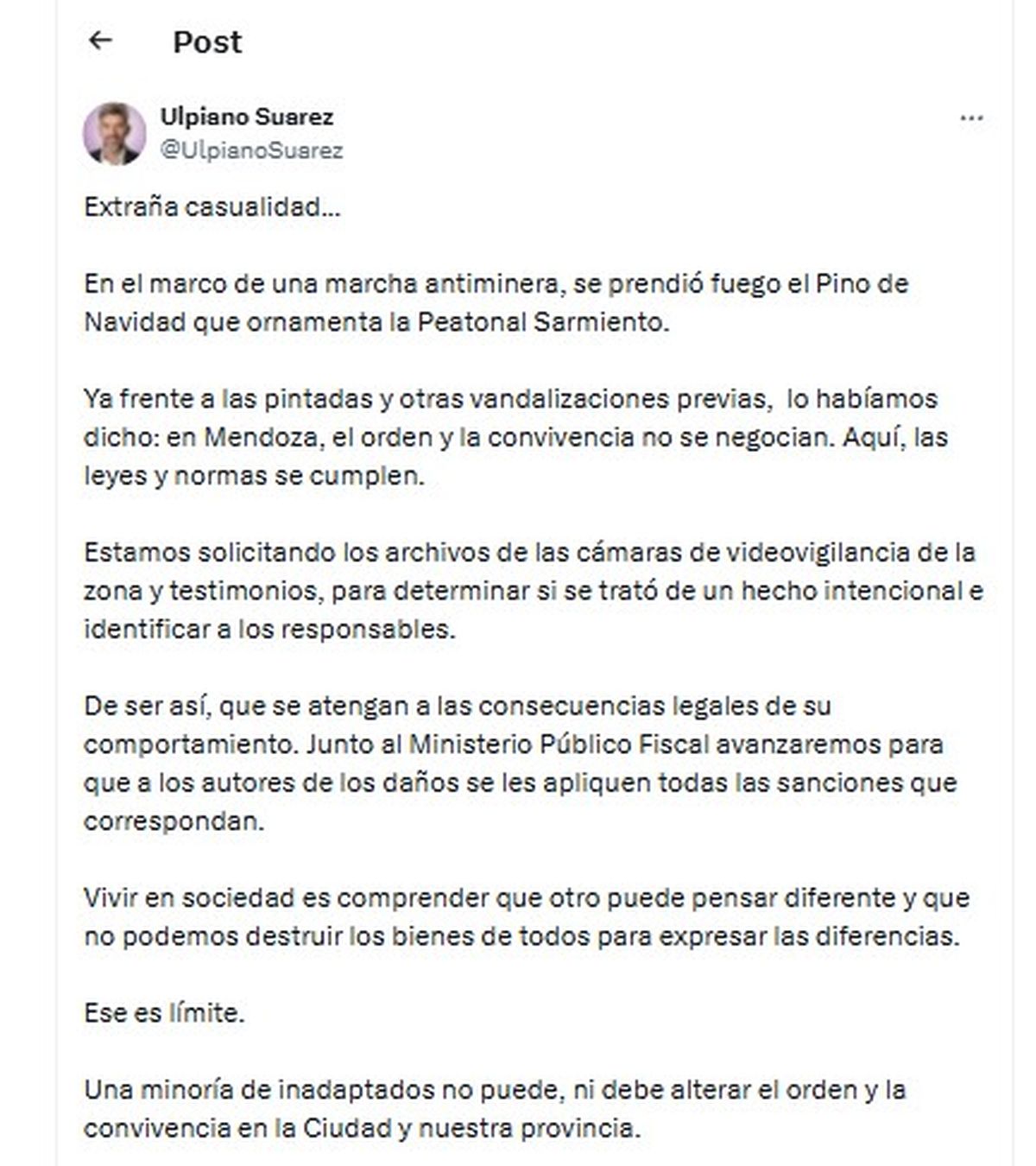The width and height of the screenshot is (1036, 1166).
Task: Click the paragraph starting "Vivir en sociedad"
Action: [526, 916]
